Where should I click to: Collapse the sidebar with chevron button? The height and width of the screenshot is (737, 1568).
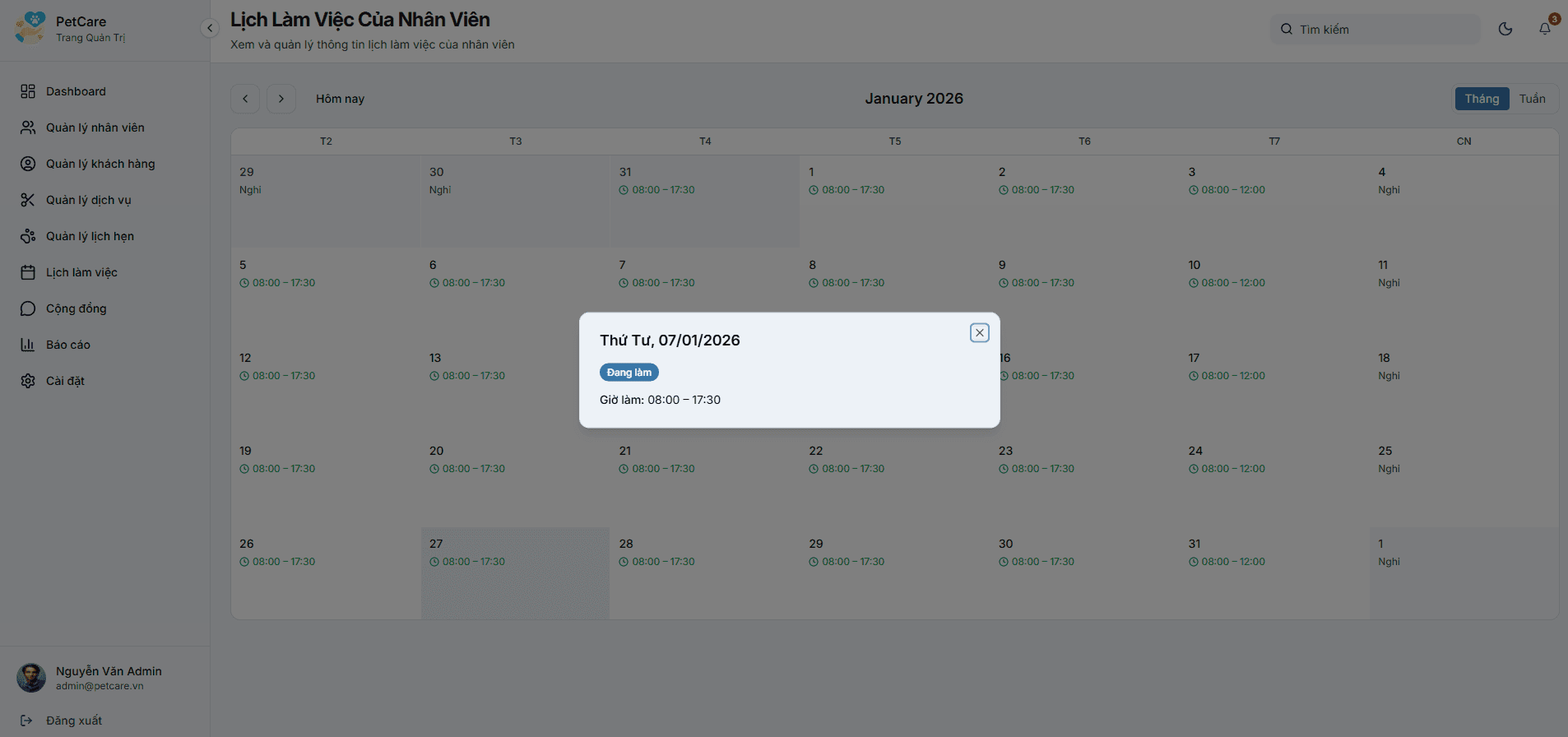pos(210,28)
